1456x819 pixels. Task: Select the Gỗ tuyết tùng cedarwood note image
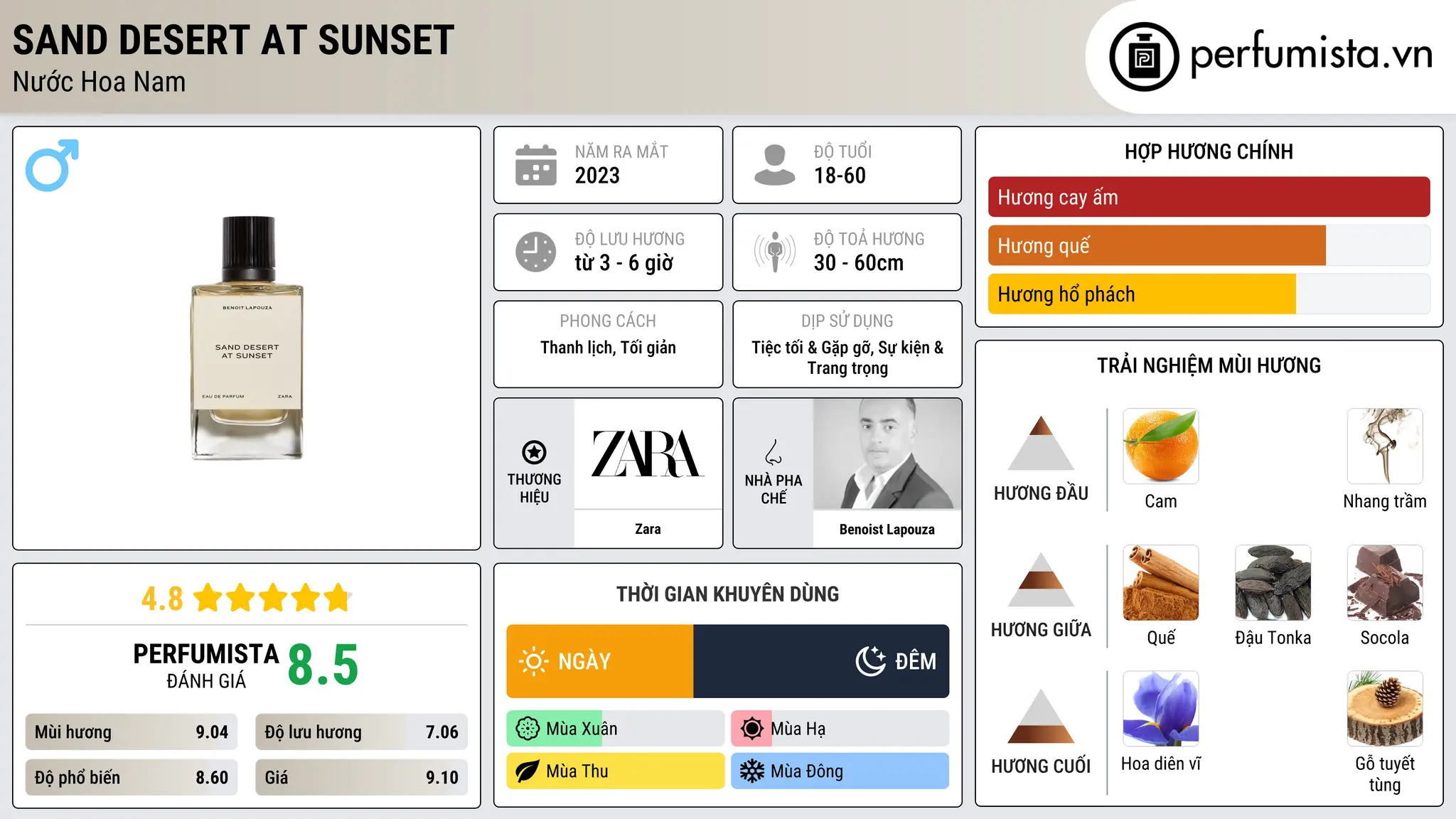tap(1385, 709)
